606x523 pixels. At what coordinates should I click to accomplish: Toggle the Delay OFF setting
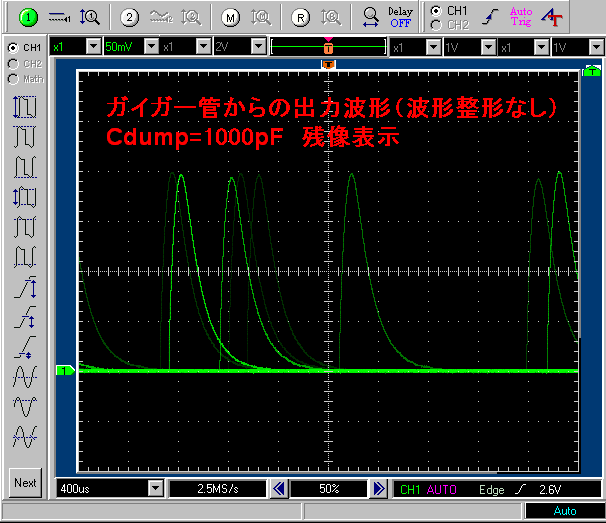click(x=400, y=17)
